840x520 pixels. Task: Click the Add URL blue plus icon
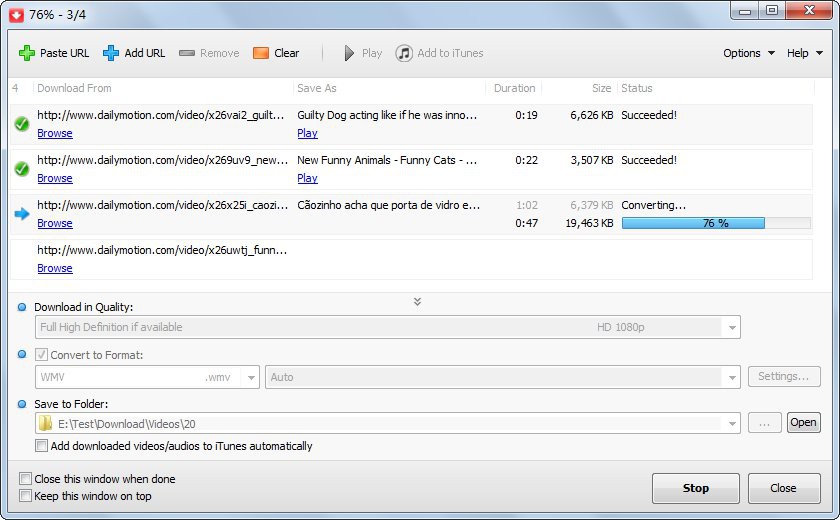[110, 53]
